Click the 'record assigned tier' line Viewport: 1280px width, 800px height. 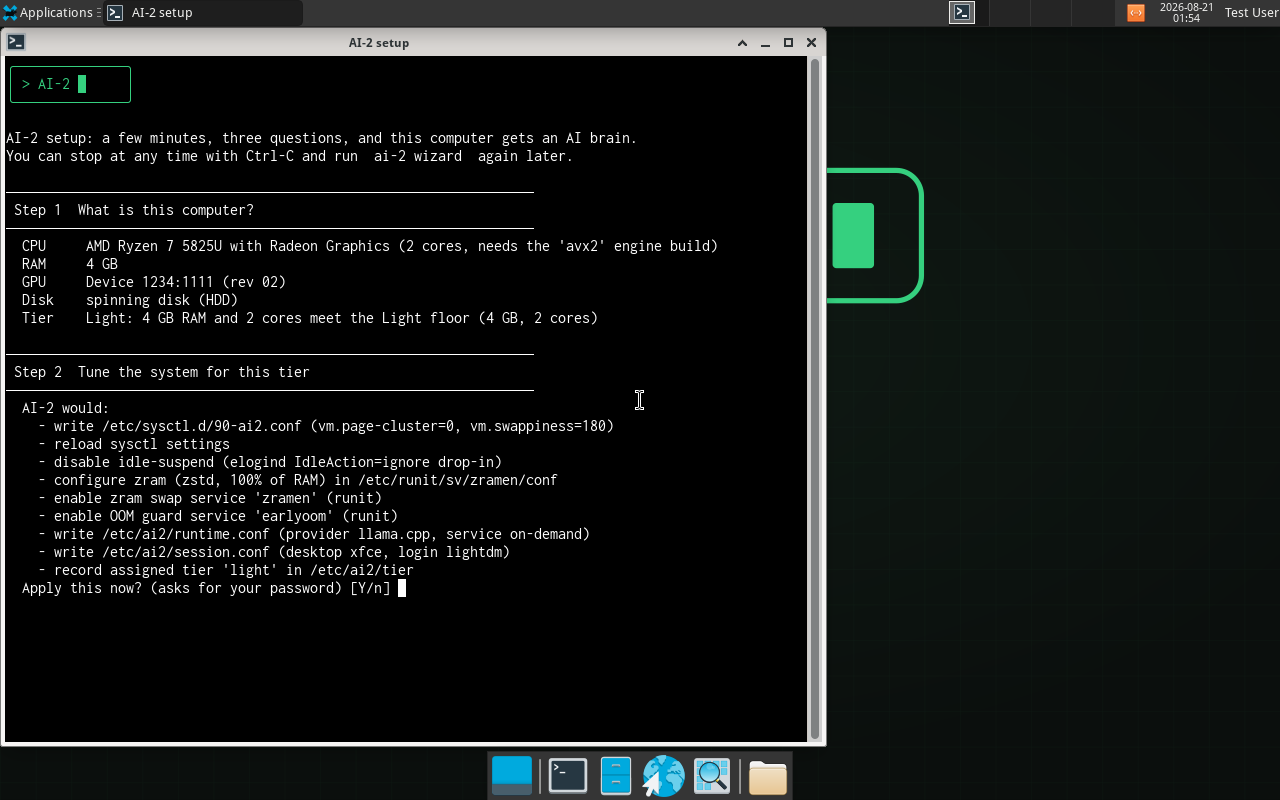(x=226, y=570)
